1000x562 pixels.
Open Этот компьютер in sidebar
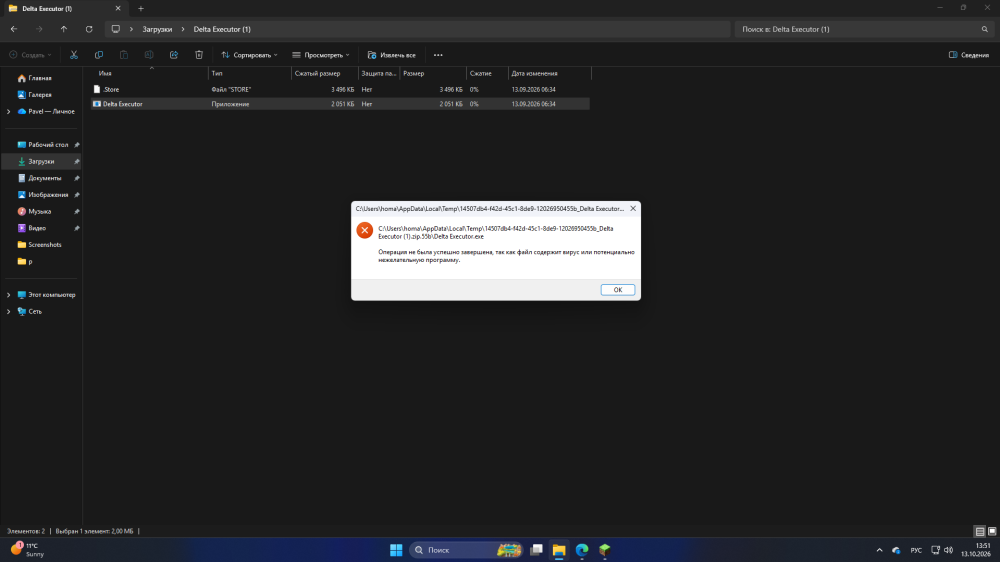[51, 295]
